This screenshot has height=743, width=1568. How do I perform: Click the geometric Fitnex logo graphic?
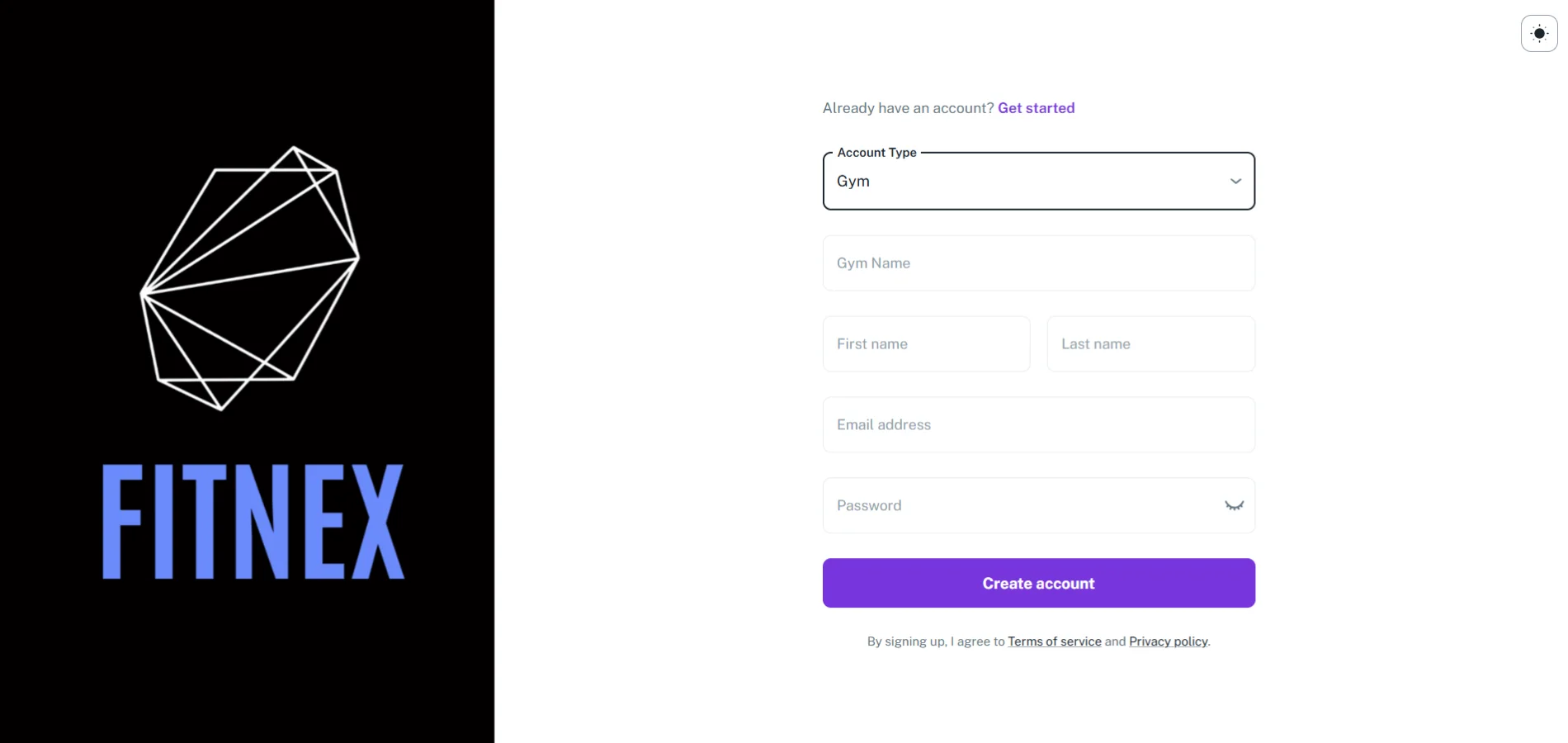tap(250, 277)
